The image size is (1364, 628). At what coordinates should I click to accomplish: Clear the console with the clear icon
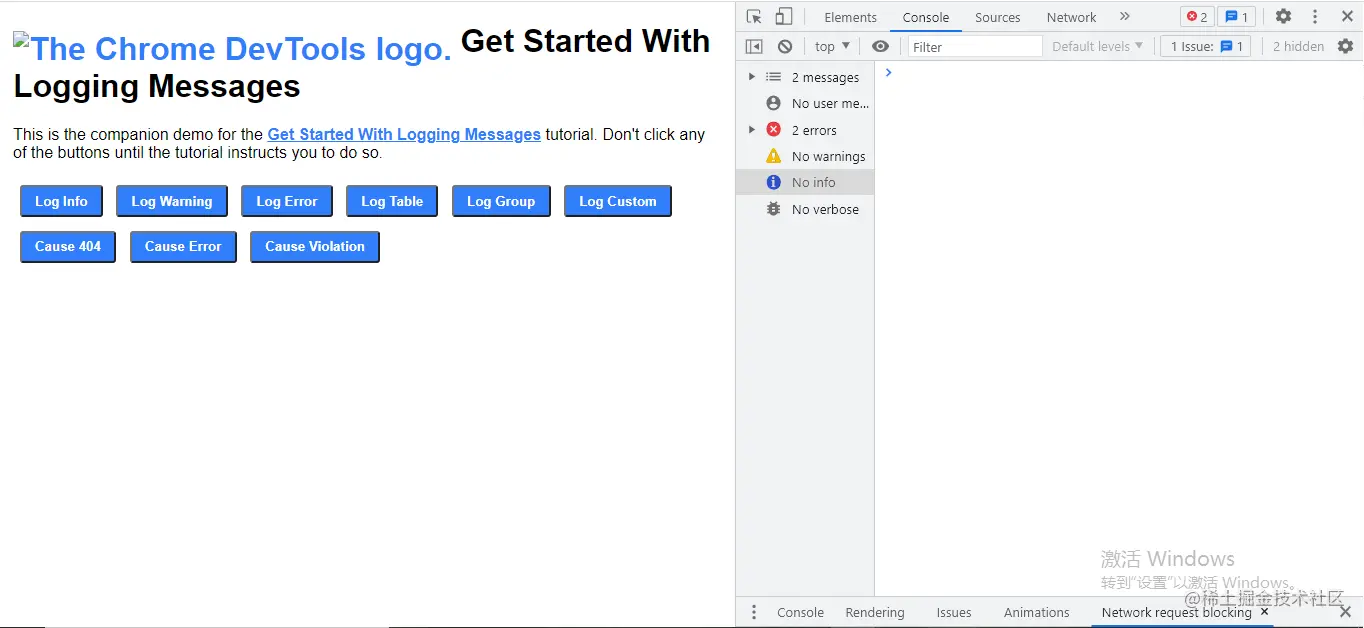pyautogui.click(x=785, y=46)
